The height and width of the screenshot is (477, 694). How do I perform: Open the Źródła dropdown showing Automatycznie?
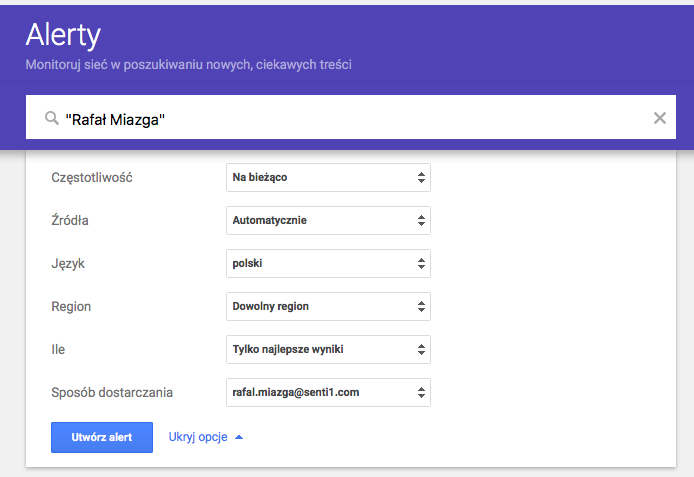point(328,220)
